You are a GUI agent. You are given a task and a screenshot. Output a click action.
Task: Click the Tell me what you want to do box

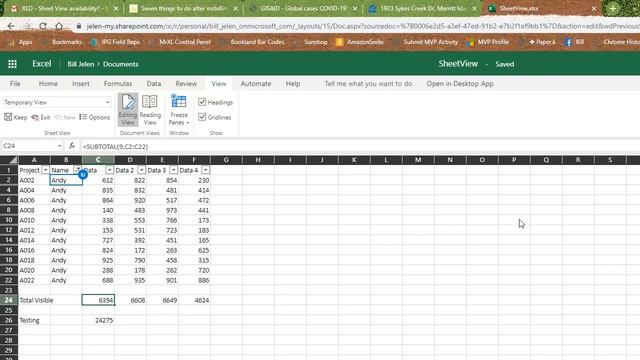(368, 84)
